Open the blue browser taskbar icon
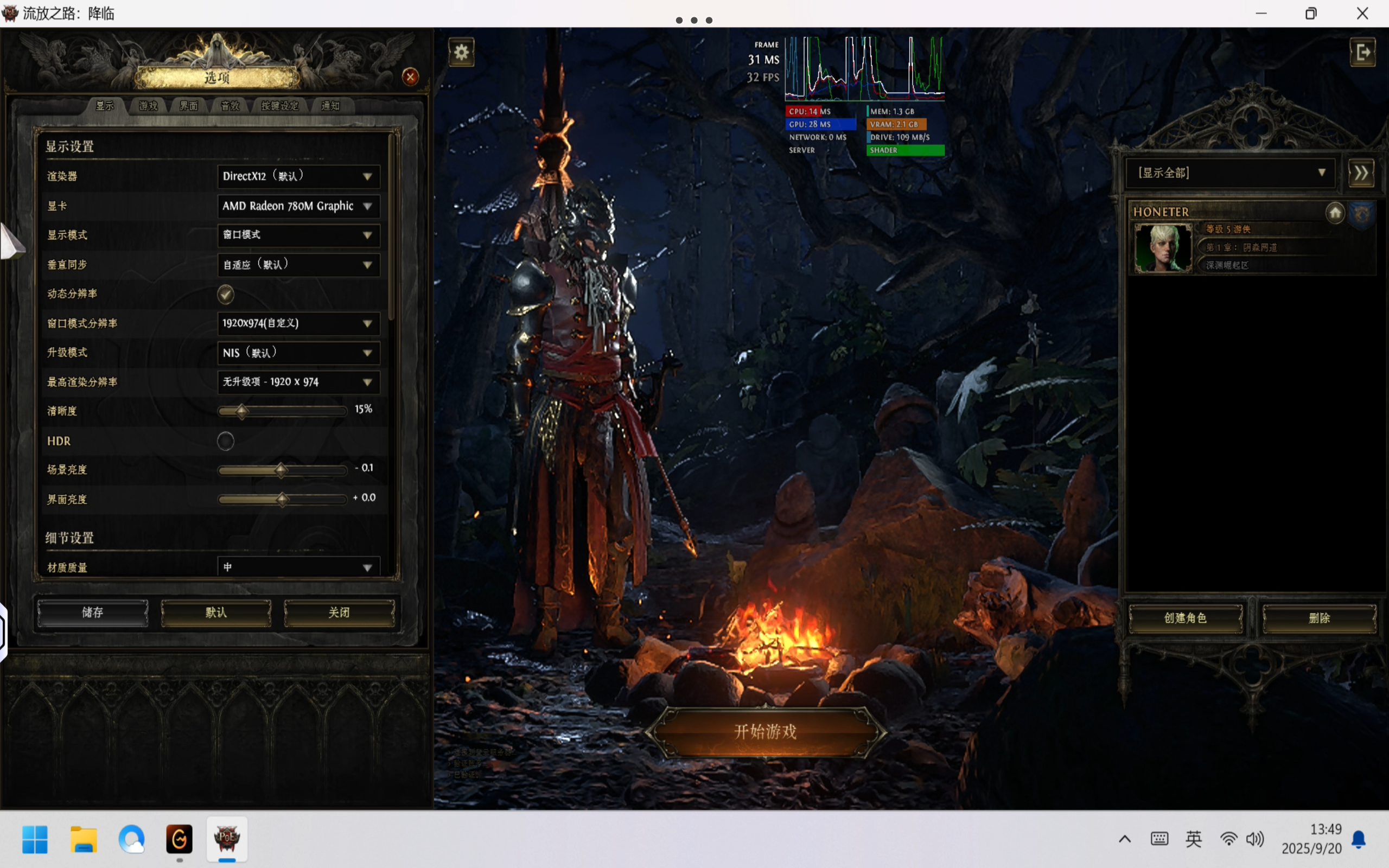Viewport: 1389px width, 868px height. (131, 839)
